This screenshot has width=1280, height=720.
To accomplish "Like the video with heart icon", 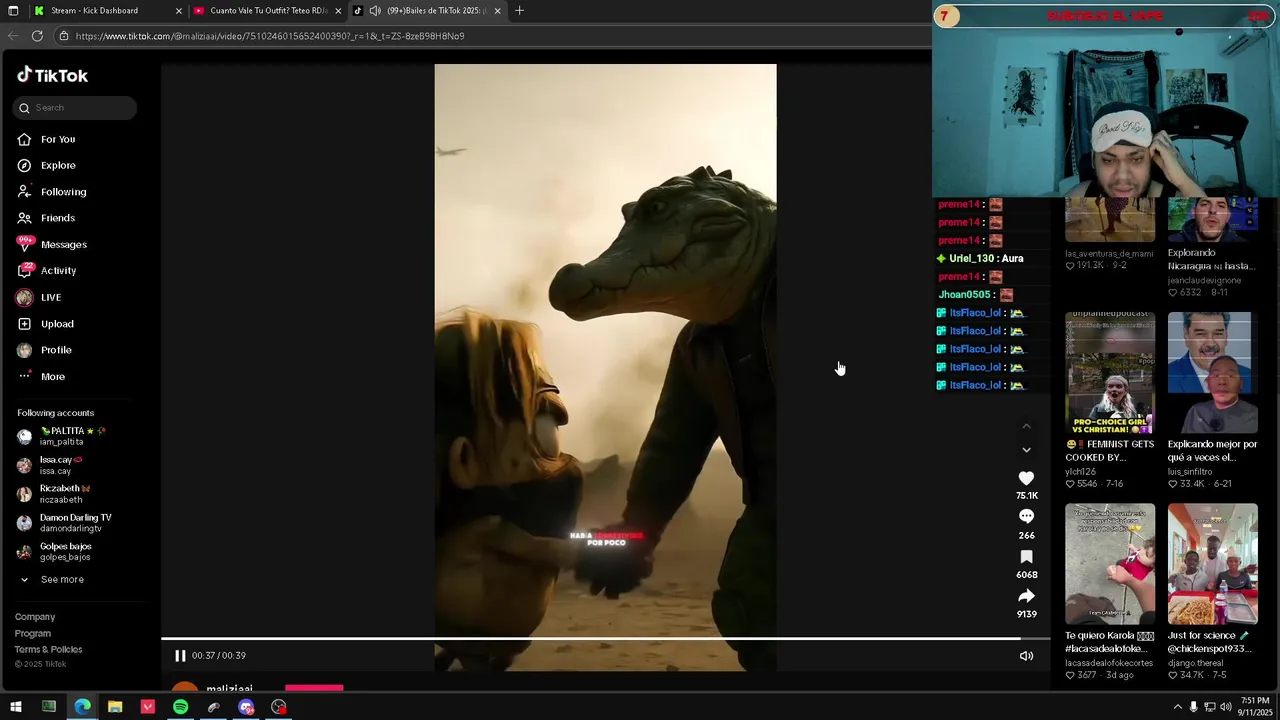I will click(1026, 479).
